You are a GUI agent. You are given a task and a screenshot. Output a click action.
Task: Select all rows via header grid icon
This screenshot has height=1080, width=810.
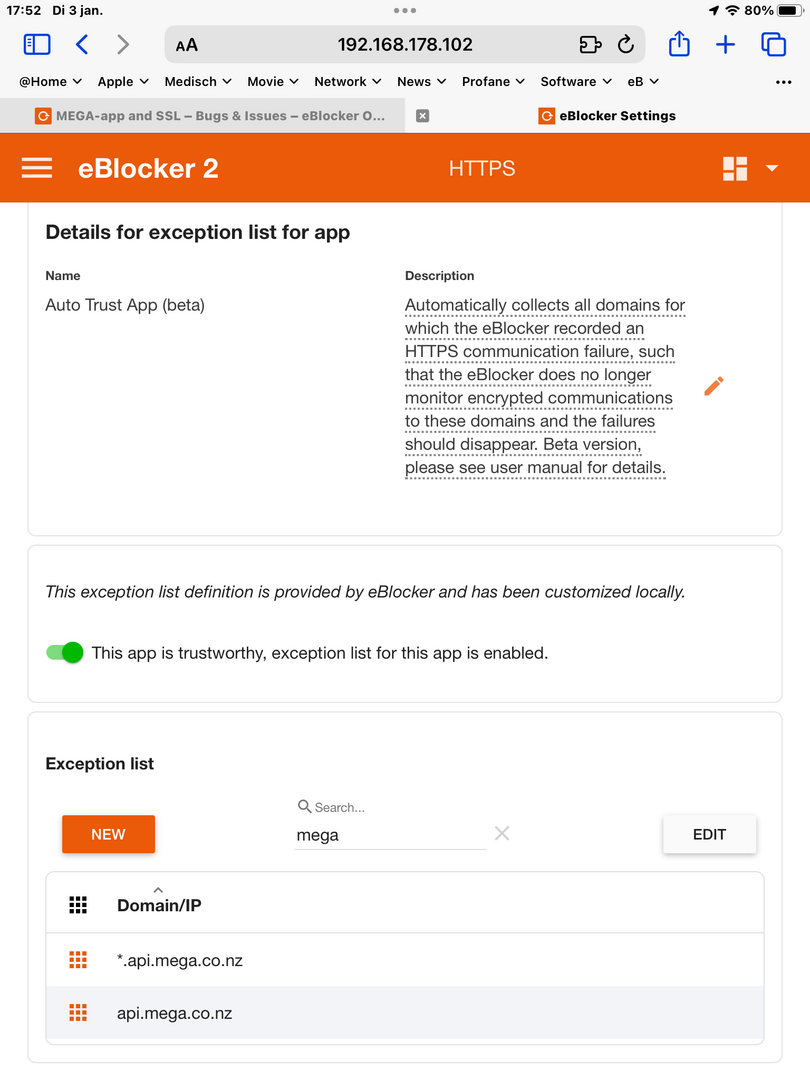[x=78, y=905]
